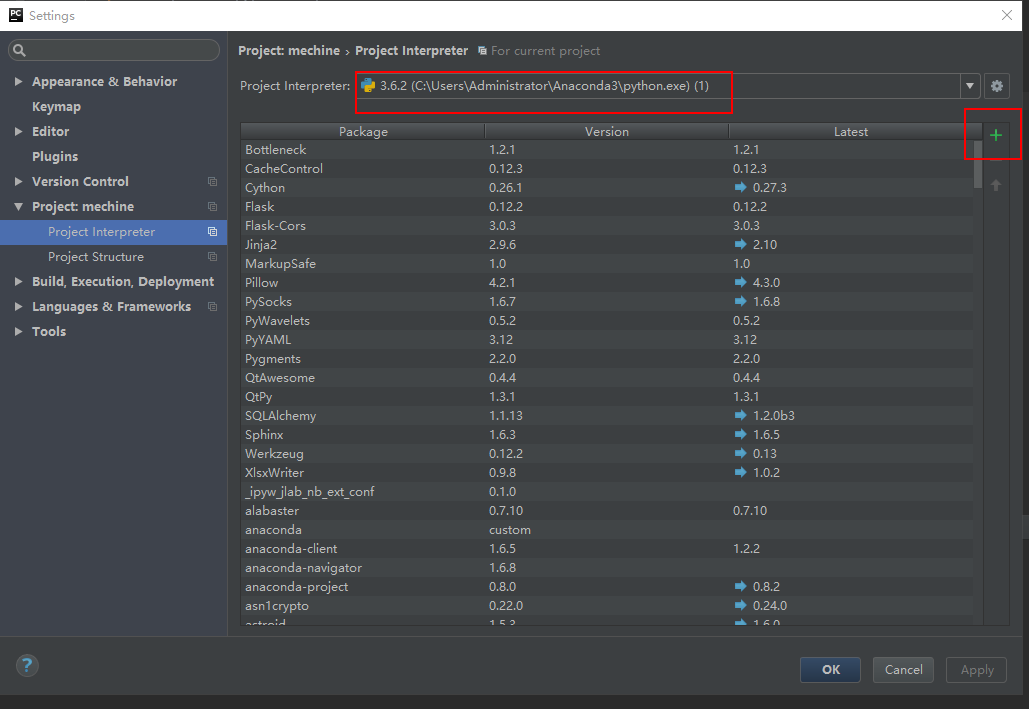Click update arrow icon for Jinja2
Viewport: 1029px width, 709px height.
point(740,244)
